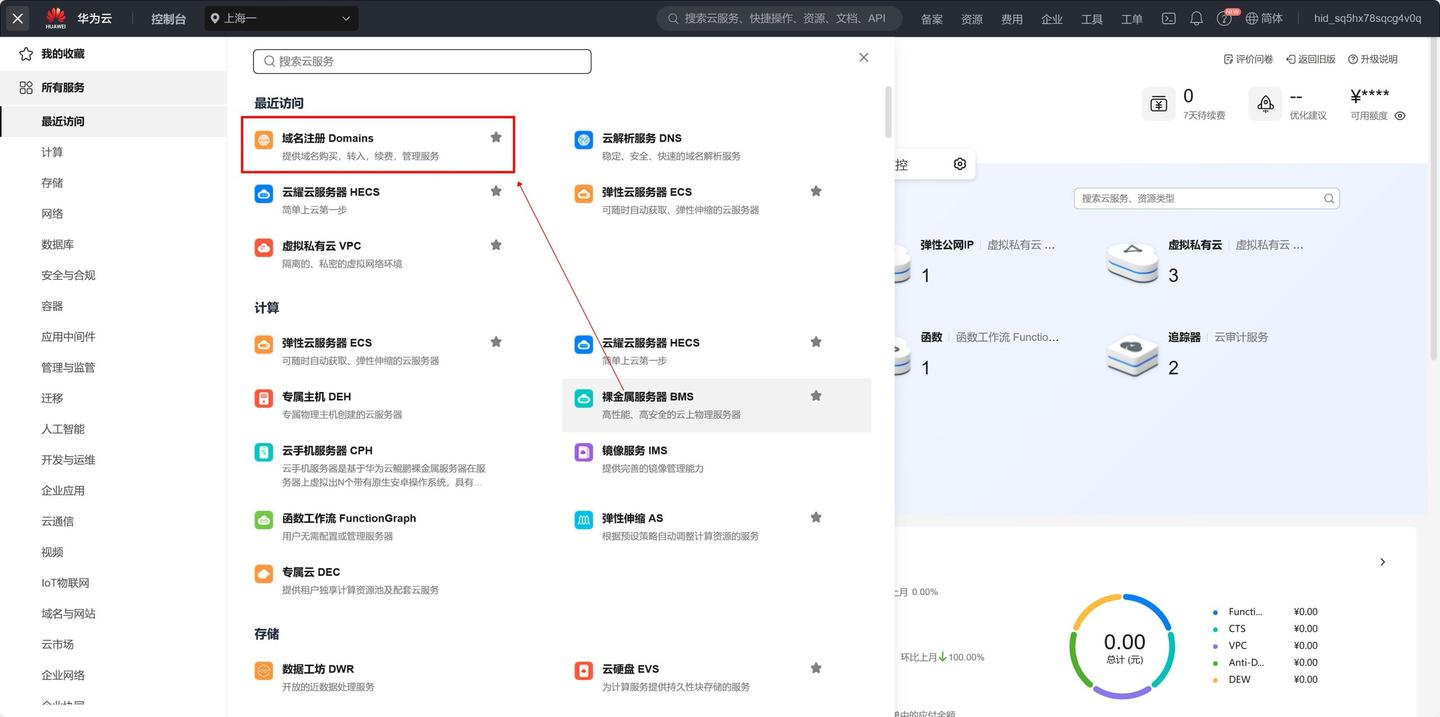Image resolution: width=1440 pixels, height=717 pixels.
Task: Open the 镜像服务 IMS icon
Action: (584, 452)
